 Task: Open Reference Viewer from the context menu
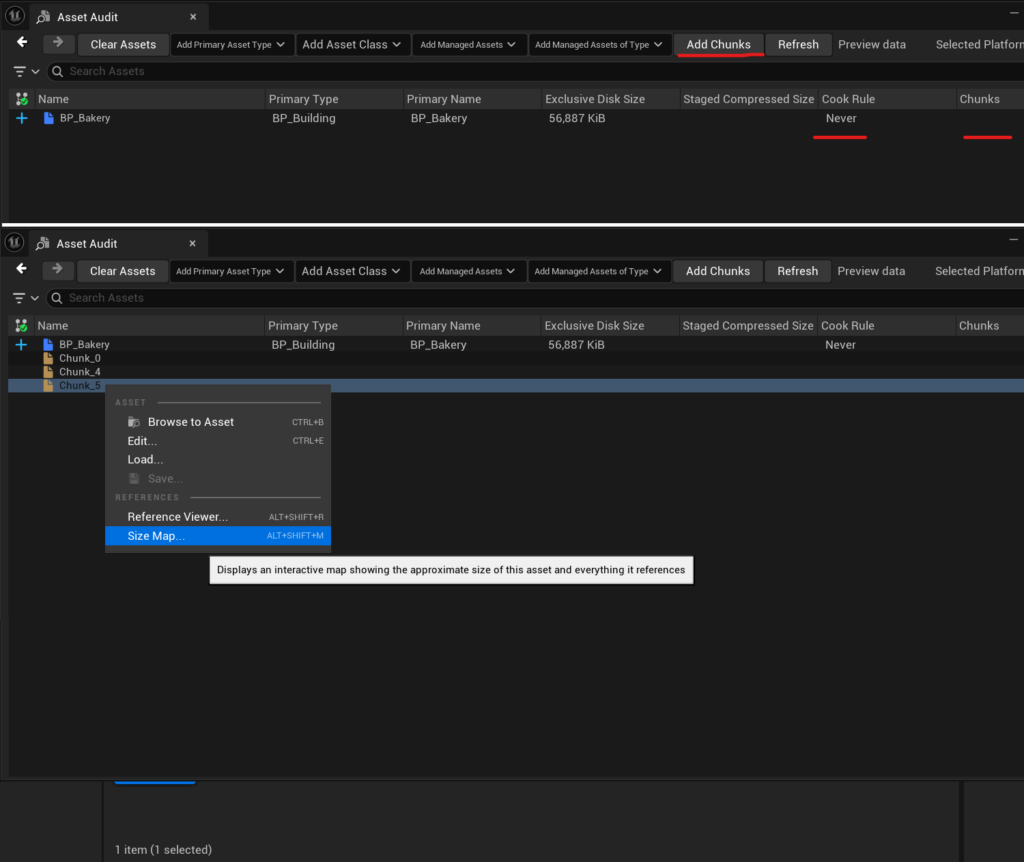[x=177, y=517]
